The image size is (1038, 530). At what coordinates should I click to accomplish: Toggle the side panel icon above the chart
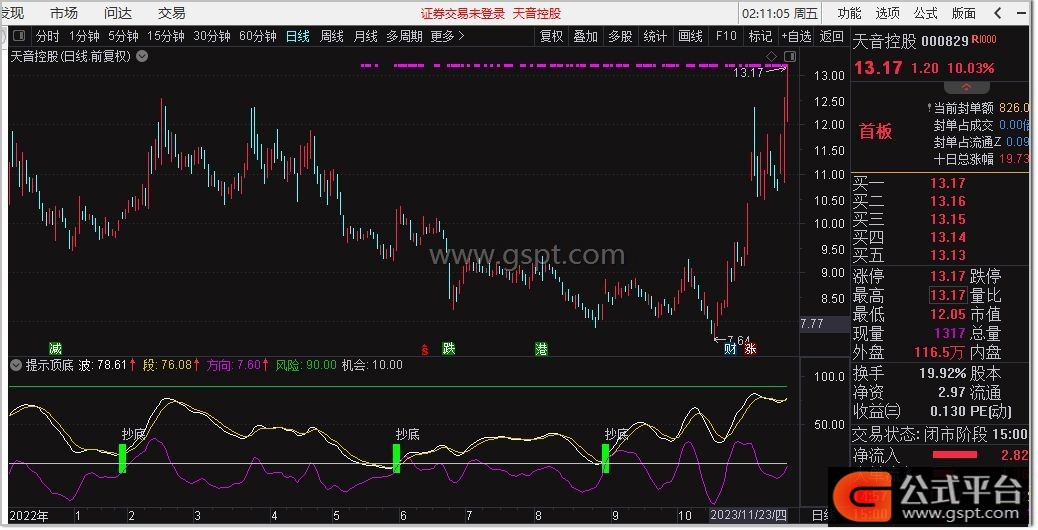[790, 56]
